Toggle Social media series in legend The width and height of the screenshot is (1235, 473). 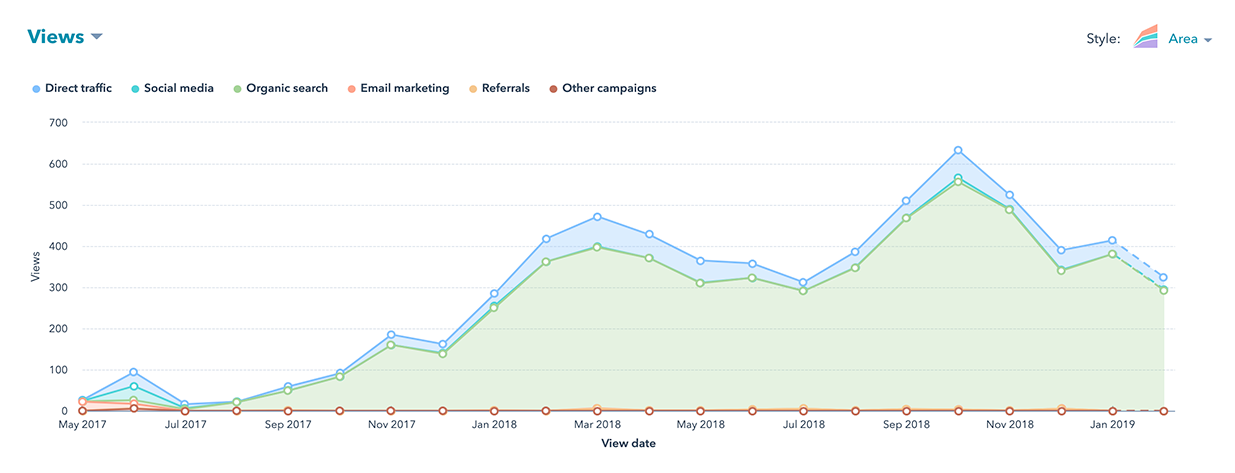coord(173,88)
